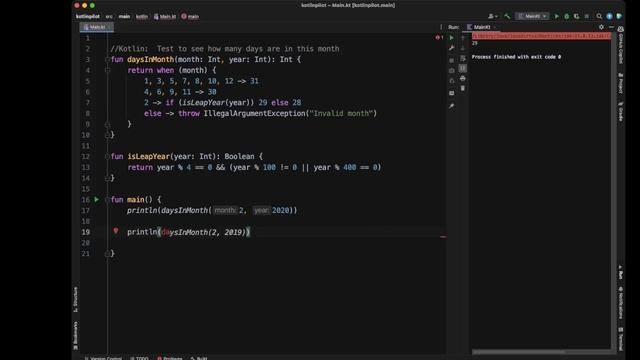
Task: Open run configuration wrench in Run panel
Action: [x=451, y=48]
